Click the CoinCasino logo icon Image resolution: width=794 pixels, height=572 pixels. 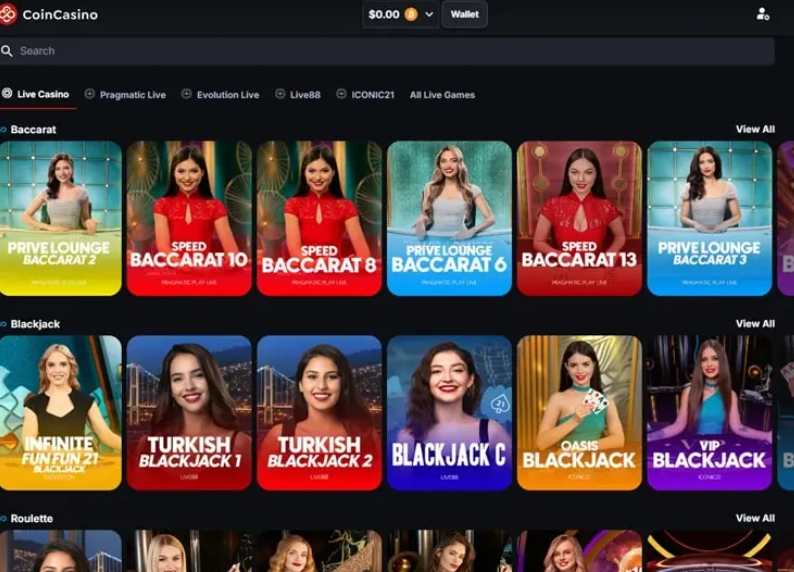[8, 14]
